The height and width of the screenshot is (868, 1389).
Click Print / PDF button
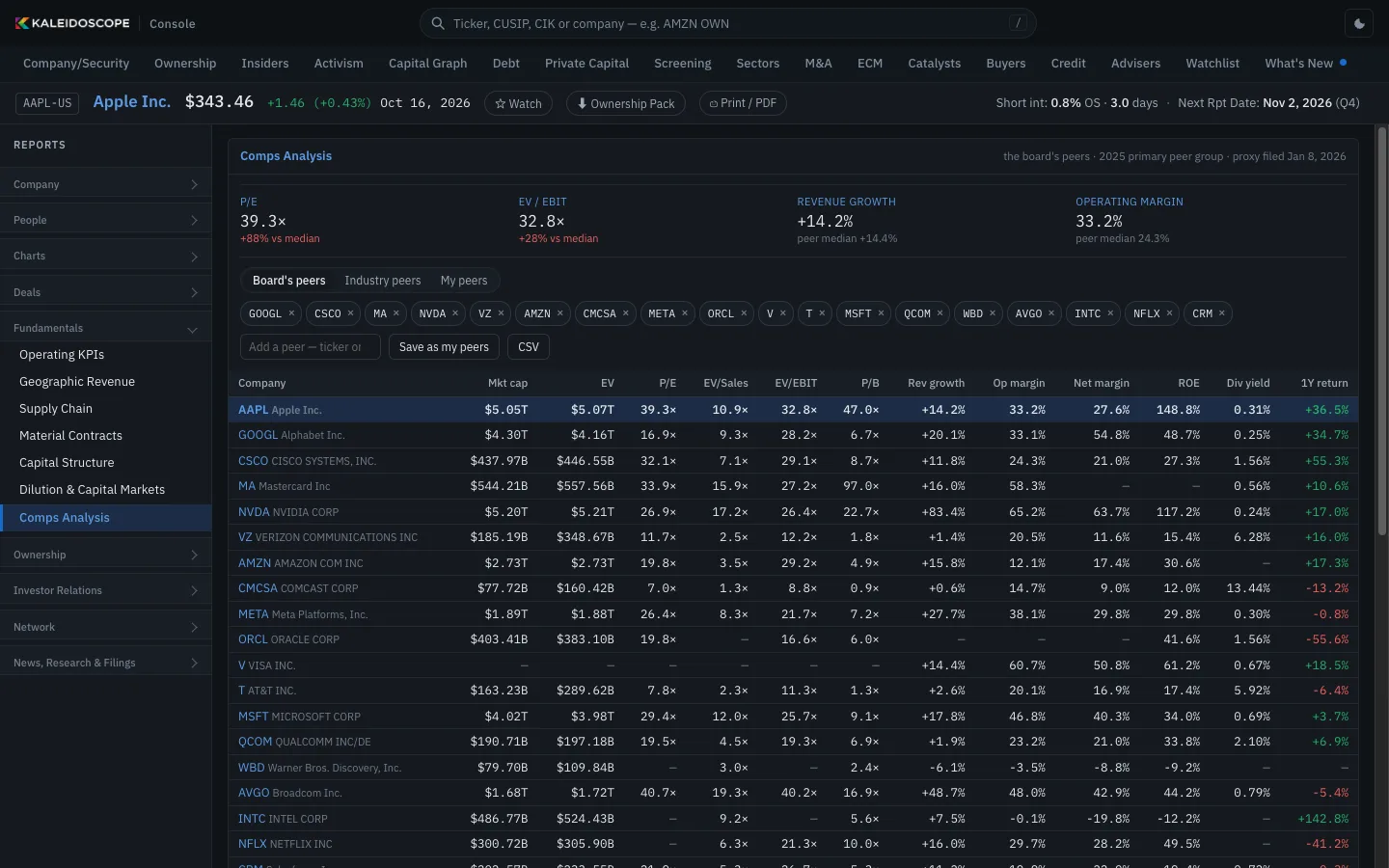743,103
